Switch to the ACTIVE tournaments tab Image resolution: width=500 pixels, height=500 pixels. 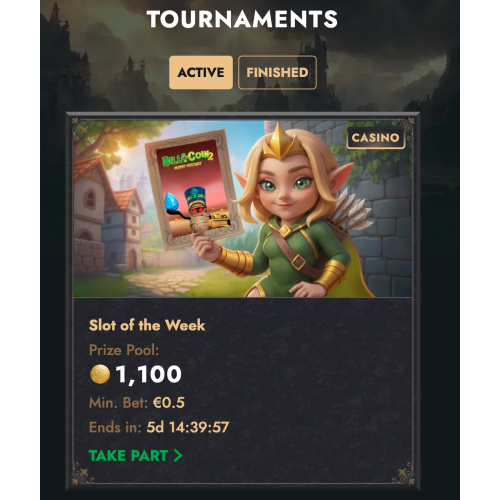pyautogui.click(x=201, y=72)
